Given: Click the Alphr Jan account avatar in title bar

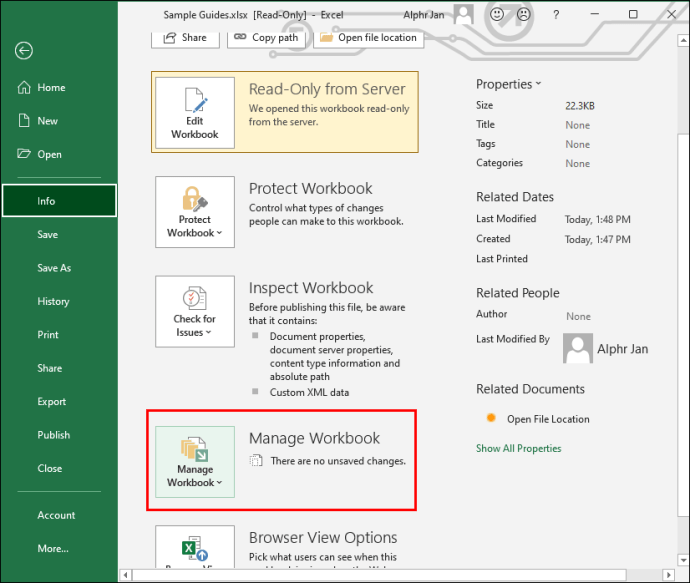Looking at the screenshot, I should pyautogui.click(x=464, y=15).
